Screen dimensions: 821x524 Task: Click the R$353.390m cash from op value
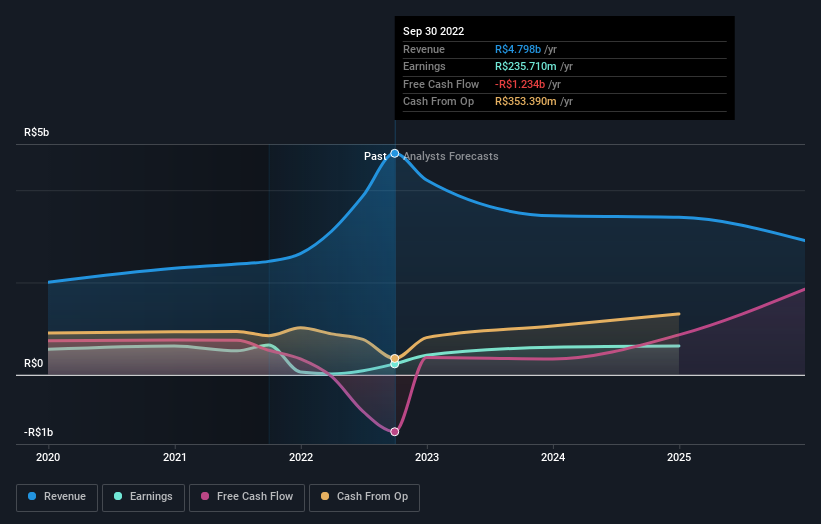click(526, 102)
